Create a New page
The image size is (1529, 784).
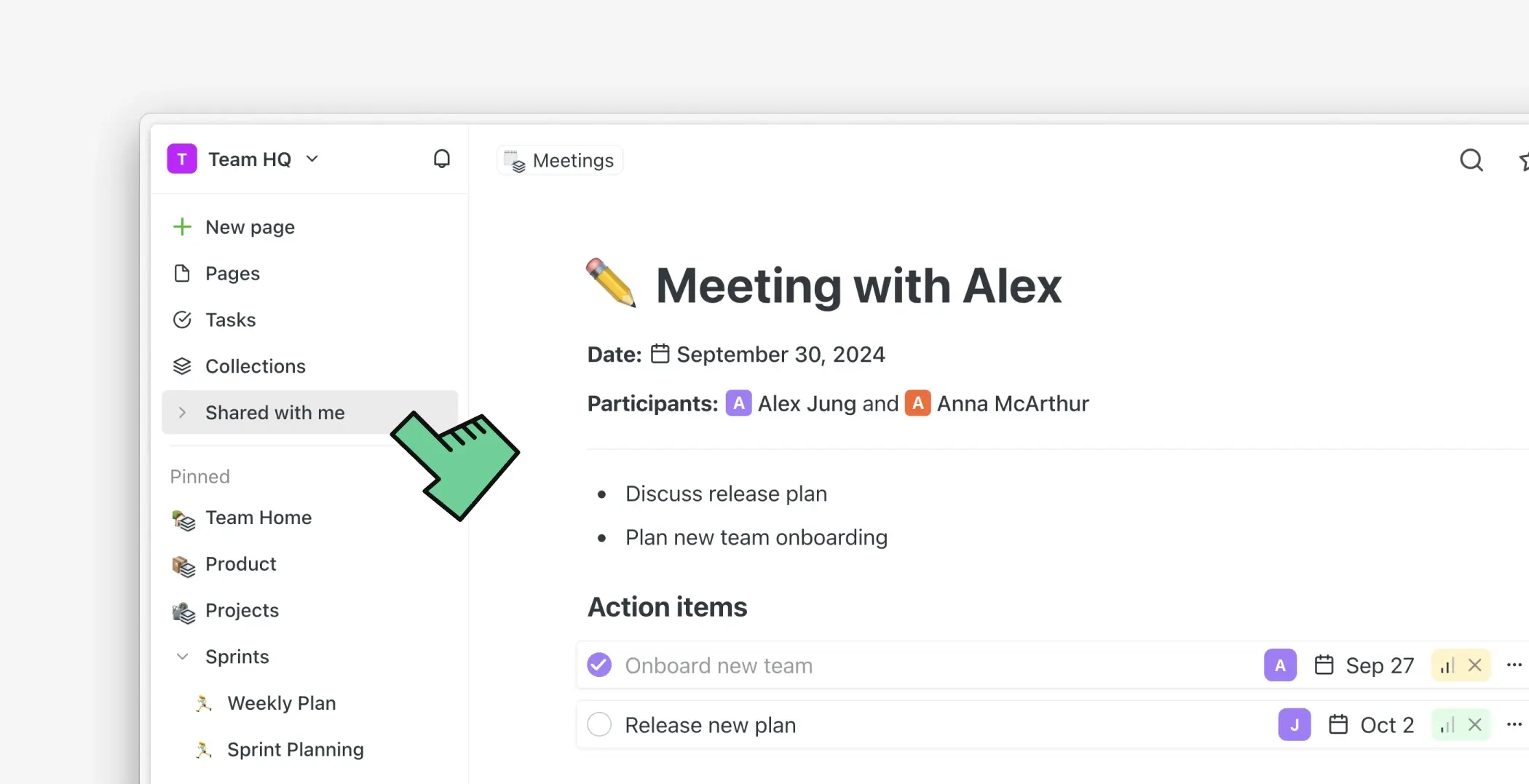(250, 226)
